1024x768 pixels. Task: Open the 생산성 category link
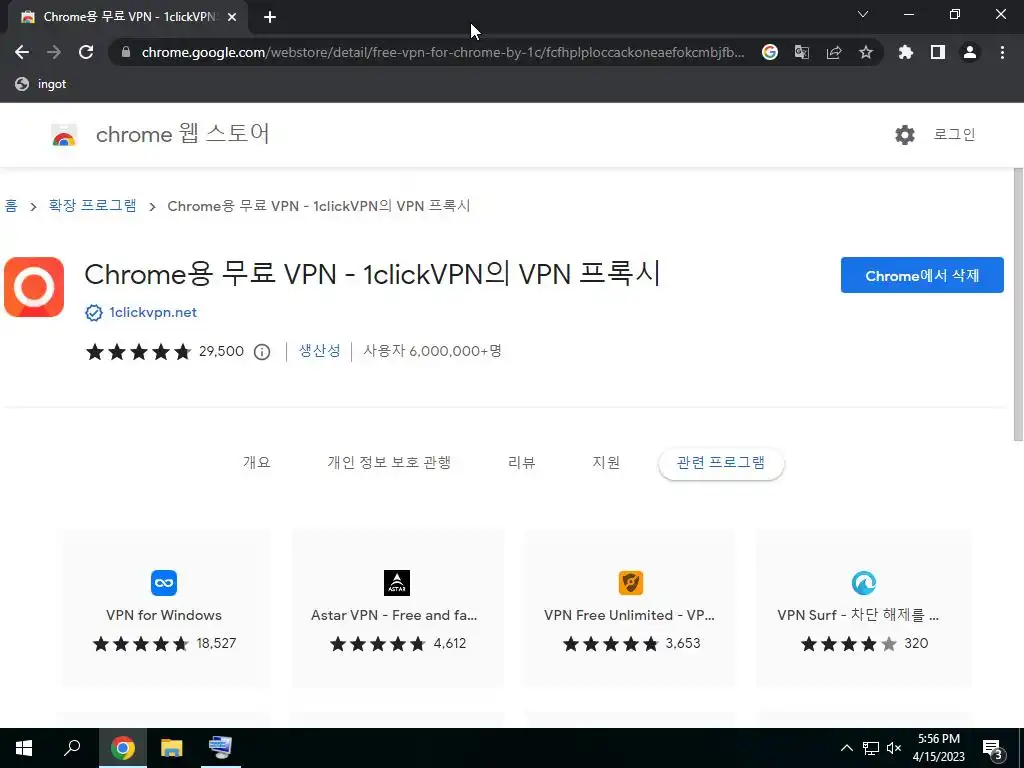(x=319, y=351)
